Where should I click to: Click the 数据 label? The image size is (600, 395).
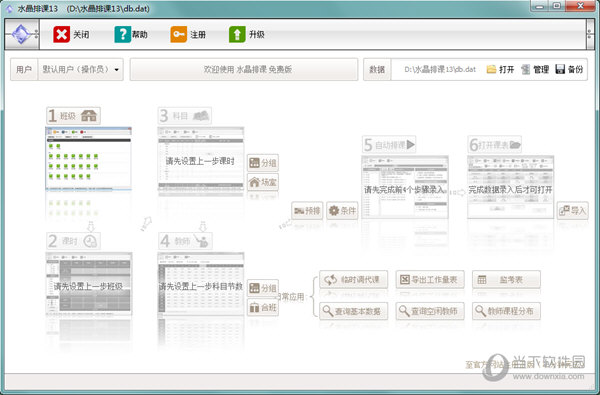tap(377, 69)
